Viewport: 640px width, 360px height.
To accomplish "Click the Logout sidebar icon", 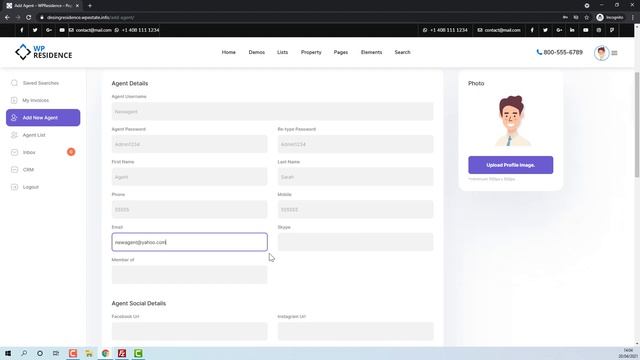I will pyautogui.click(x=14, y=187).
